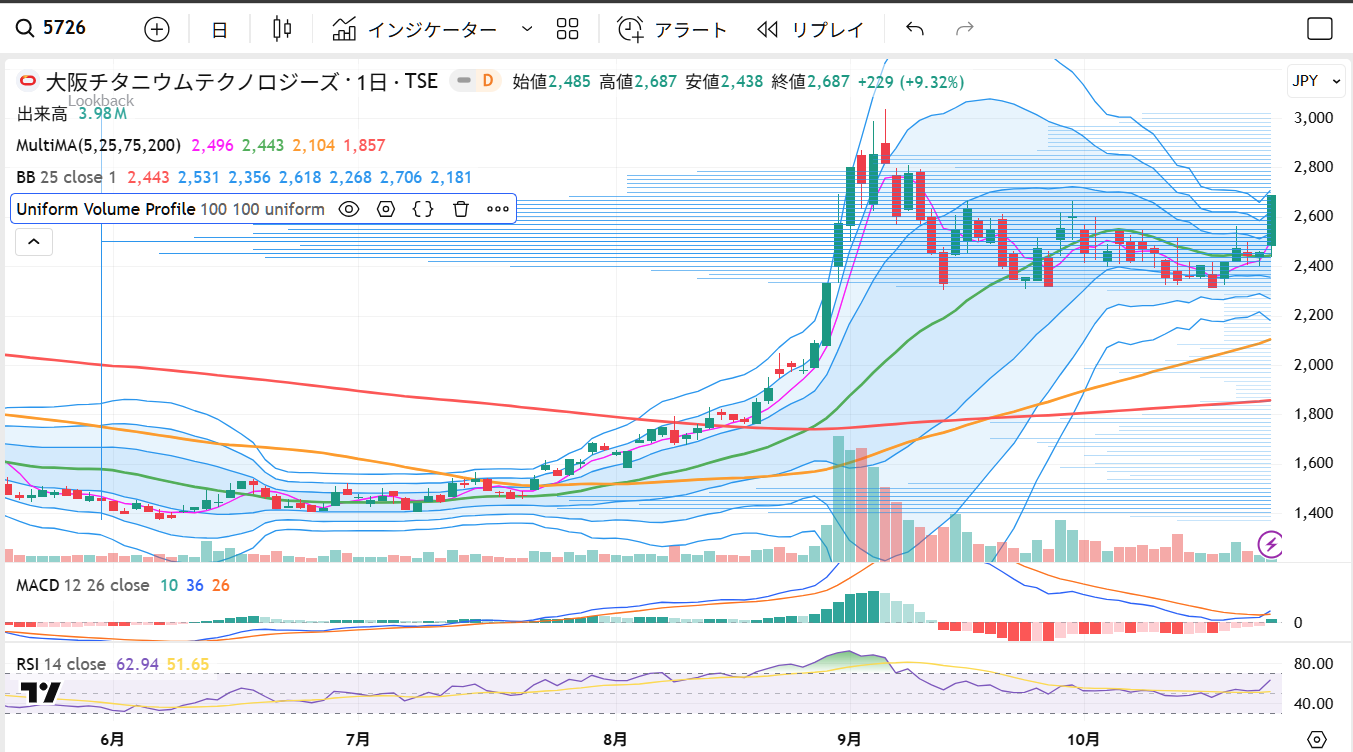Collapse the indicator legend with the up chevron

point(33,241)
